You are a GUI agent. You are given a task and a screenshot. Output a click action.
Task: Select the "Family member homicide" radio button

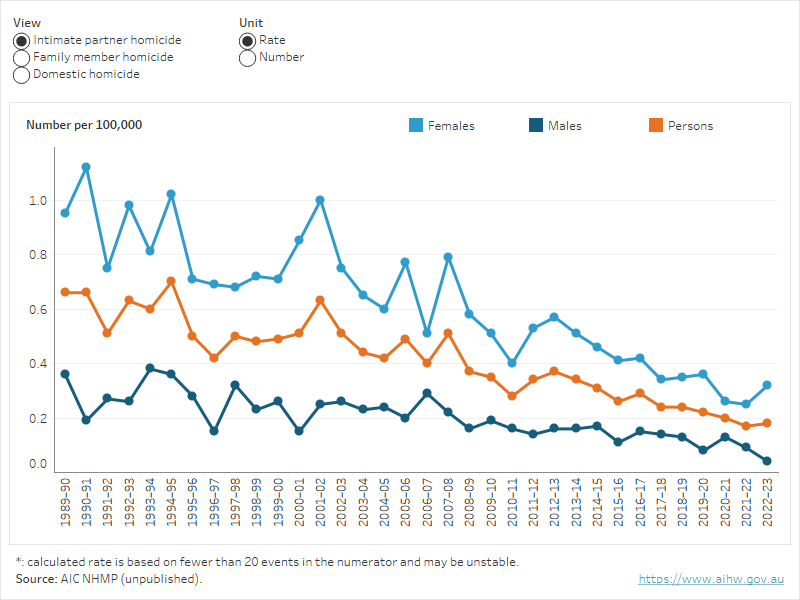(x=21, y=57)
